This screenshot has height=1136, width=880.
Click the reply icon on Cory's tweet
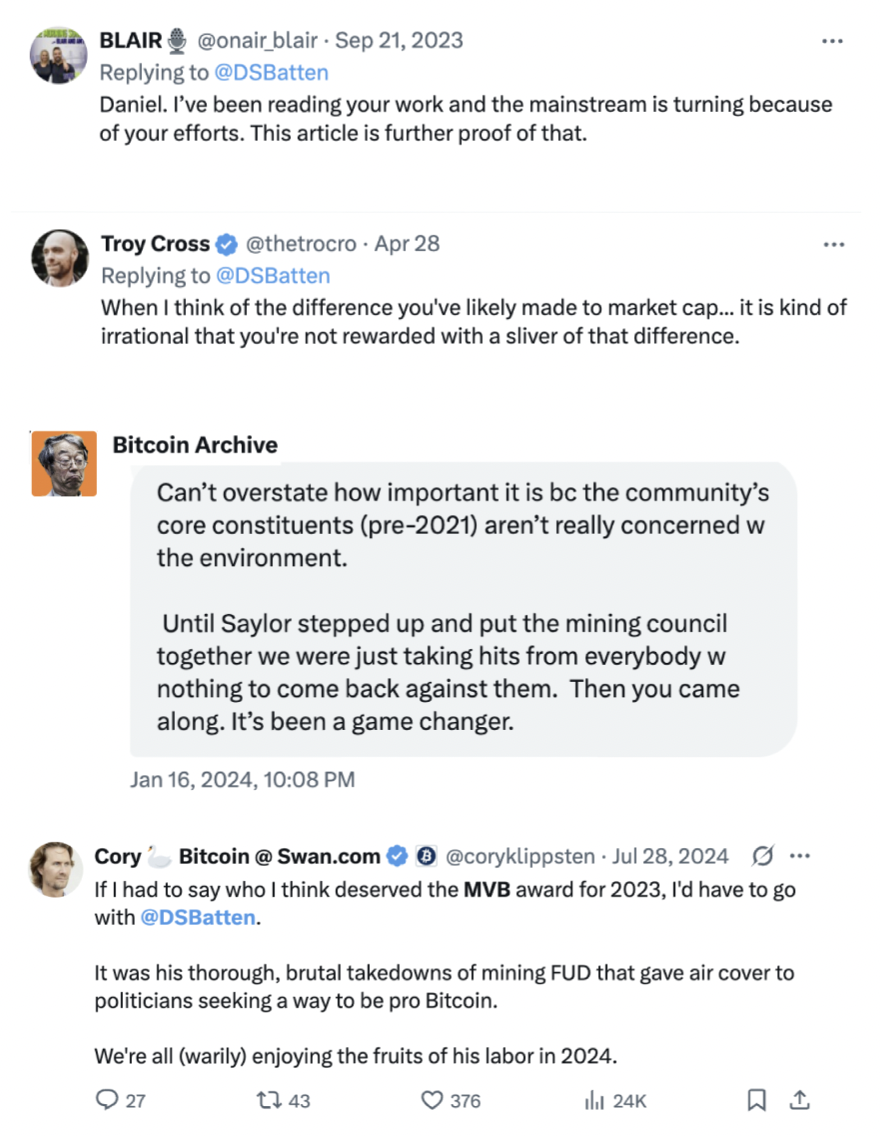click(x=108, y=1100)
